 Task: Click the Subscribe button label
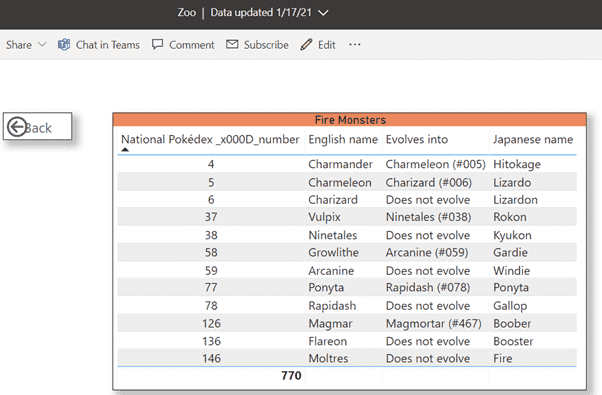tap(266, 45)
